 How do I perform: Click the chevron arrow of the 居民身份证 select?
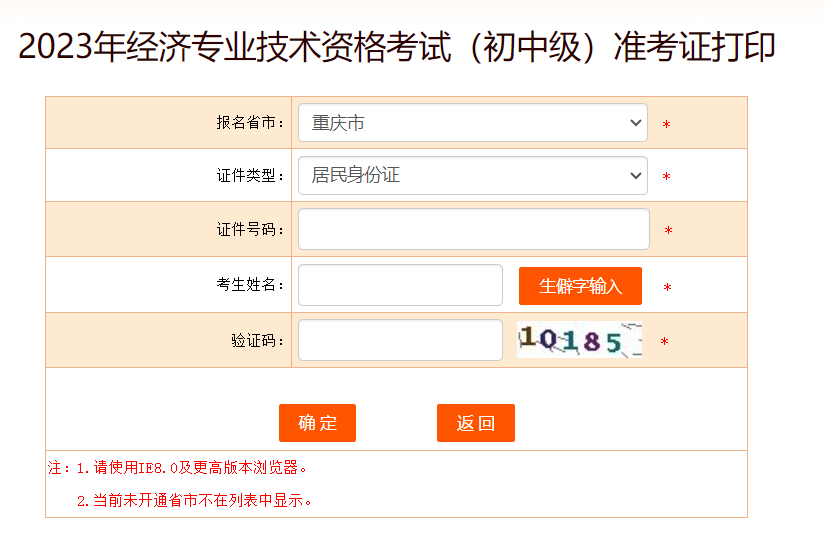[636, 175]
